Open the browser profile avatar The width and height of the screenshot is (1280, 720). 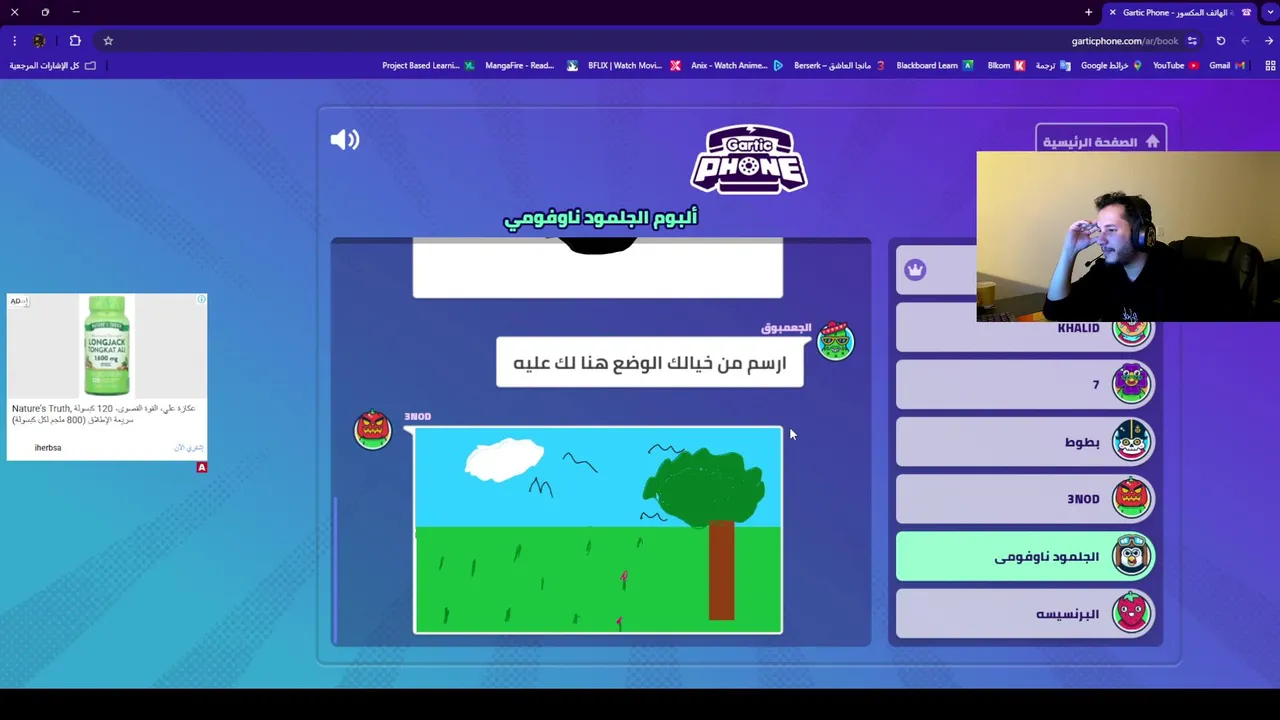pyautogui.click(x=39, y=41)
